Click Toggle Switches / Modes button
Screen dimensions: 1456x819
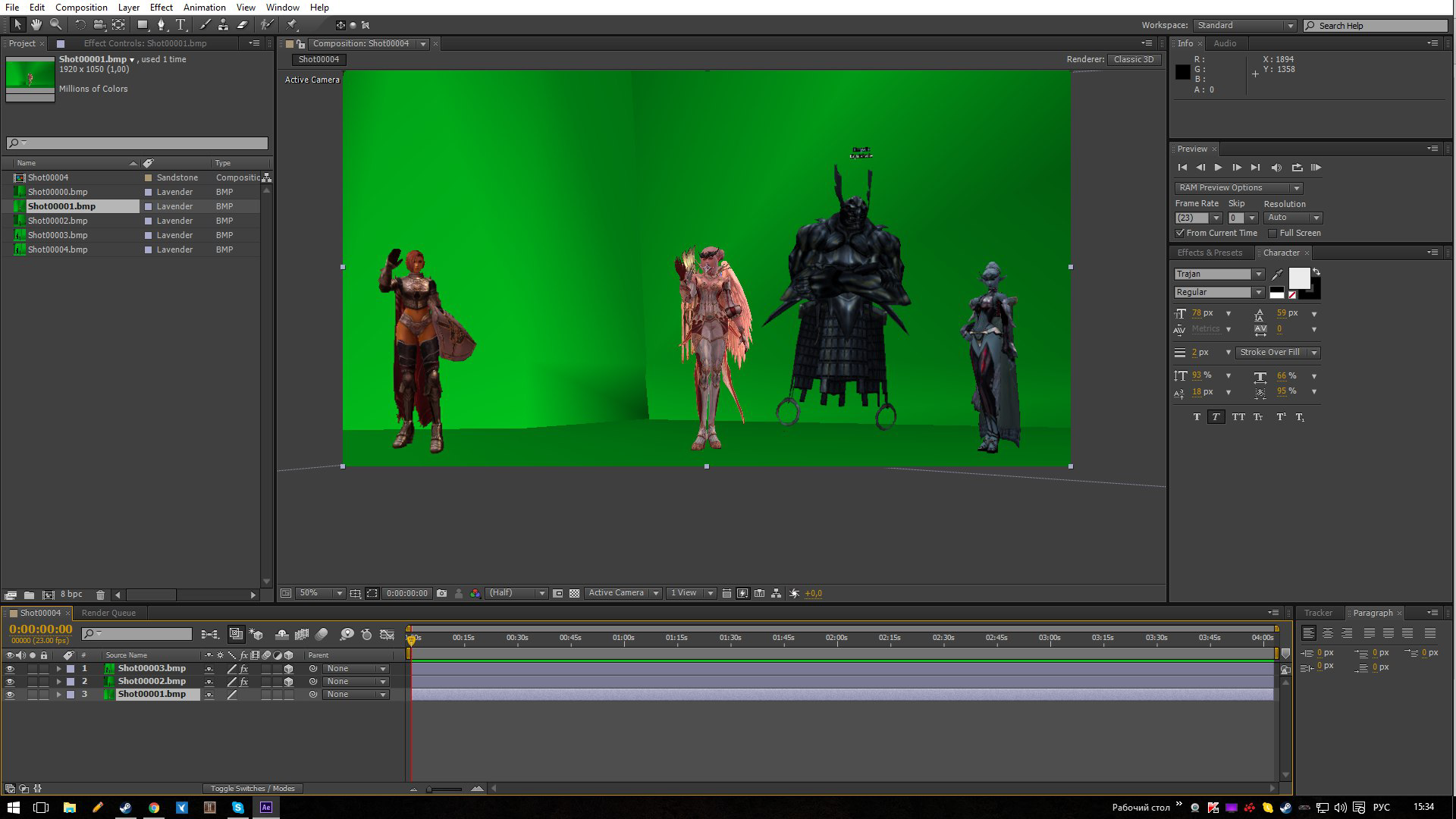tap(252, 789)
